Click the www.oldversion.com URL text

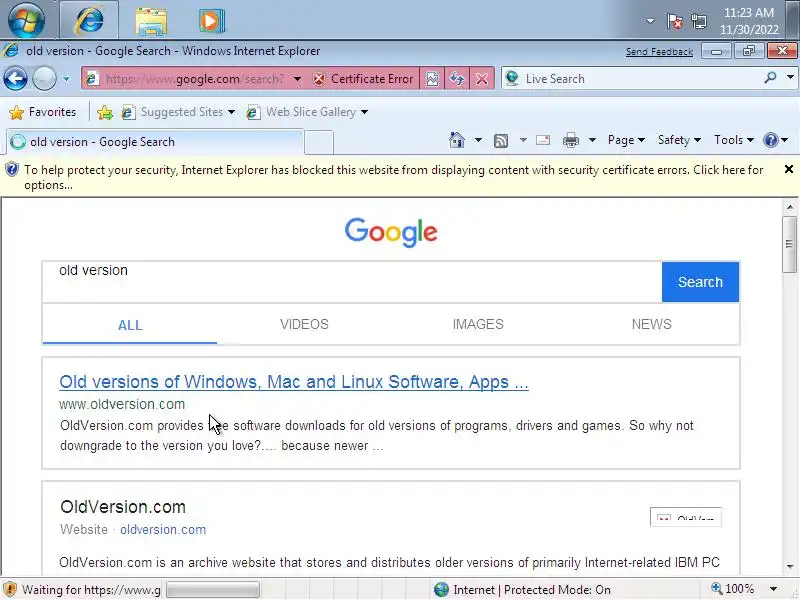coord(122,404)
